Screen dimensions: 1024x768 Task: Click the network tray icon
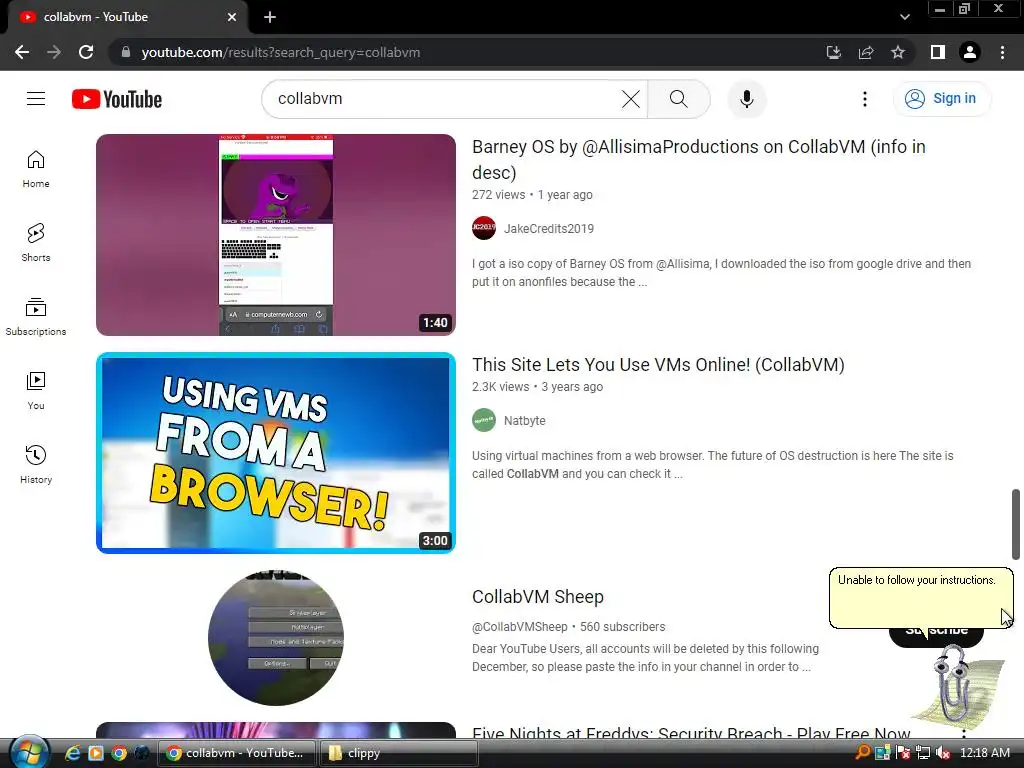(x=923, y=753)
